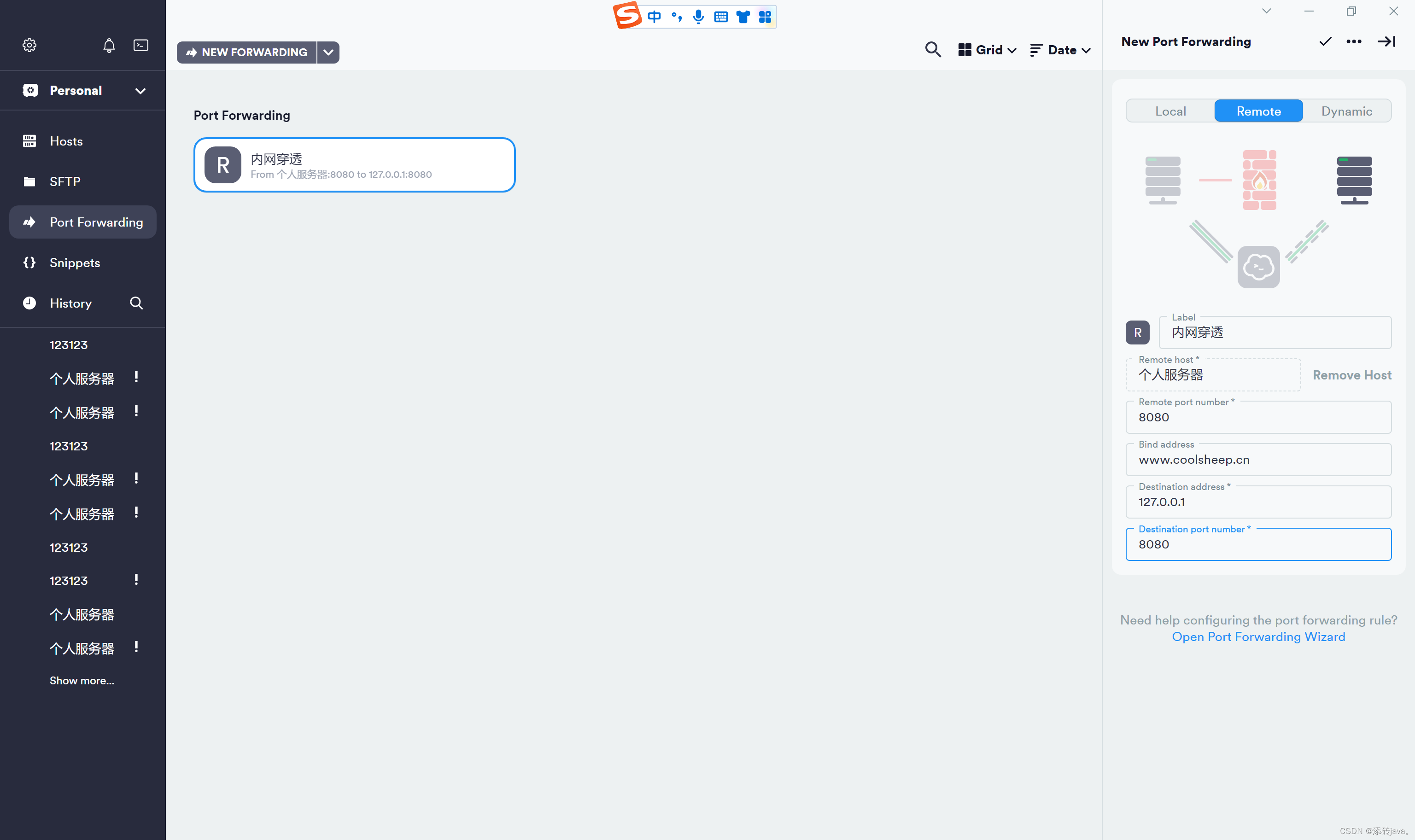Screen dimensions: 1415x840
Task: Open the settings gear icon
Action: coord(29,45)
